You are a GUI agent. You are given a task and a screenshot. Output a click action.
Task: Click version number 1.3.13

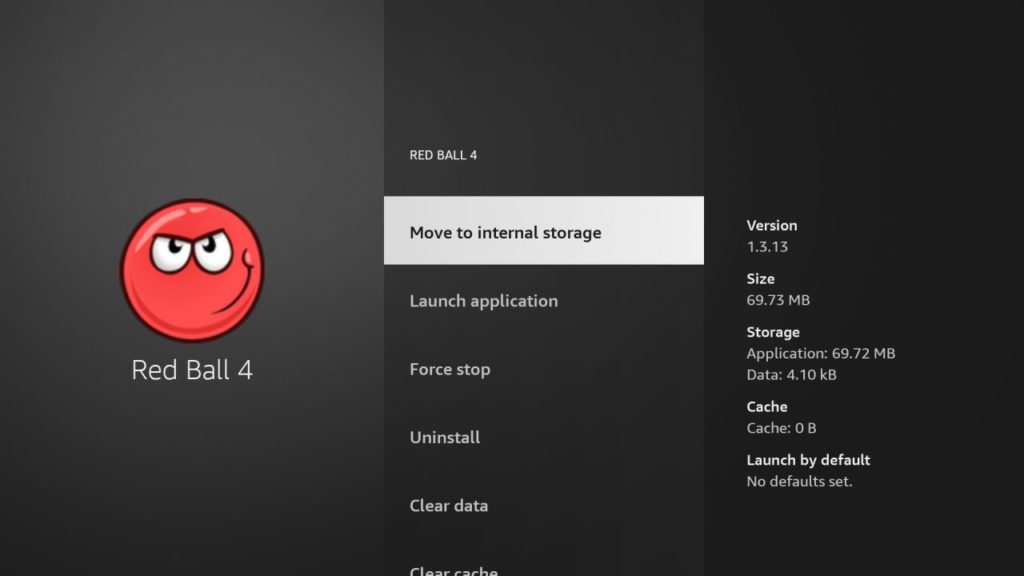pyautogui.click(x=767, y=247)
